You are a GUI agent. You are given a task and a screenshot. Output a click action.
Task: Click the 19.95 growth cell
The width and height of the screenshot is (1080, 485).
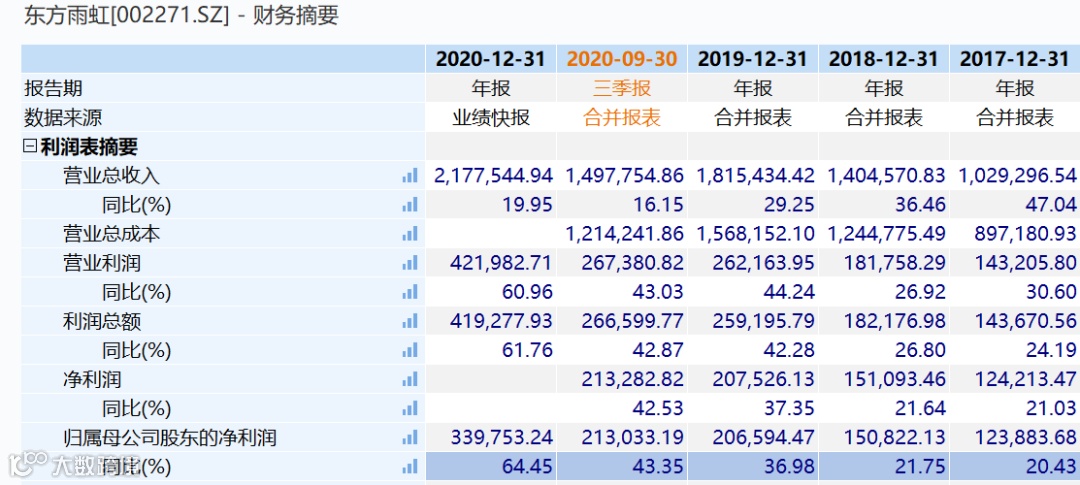(x=528, y=205)
